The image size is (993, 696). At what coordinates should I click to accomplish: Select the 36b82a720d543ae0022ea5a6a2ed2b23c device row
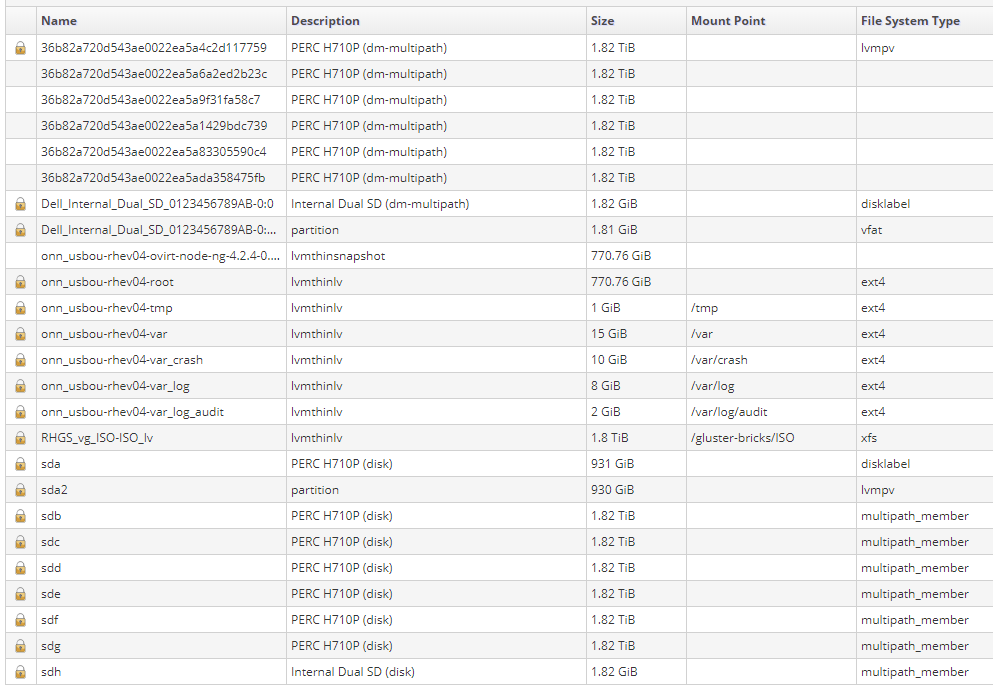click(x=154, y=74)
